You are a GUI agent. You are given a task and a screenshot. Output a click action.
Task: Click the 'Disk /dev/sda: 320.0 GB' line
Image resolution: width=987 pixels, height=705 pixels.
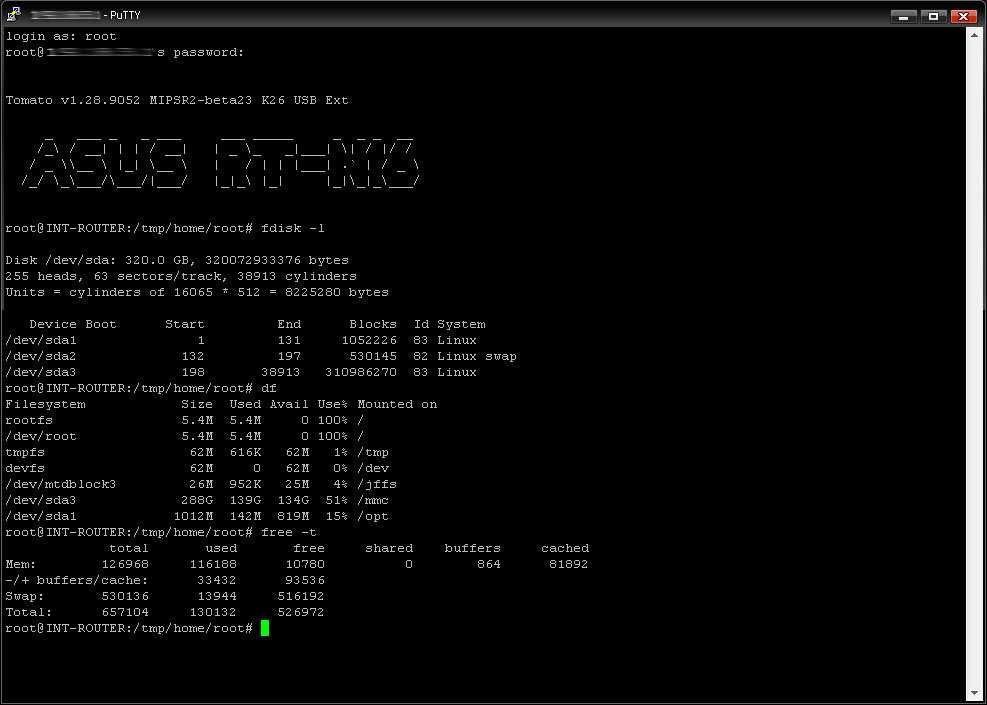pos(177,260)
